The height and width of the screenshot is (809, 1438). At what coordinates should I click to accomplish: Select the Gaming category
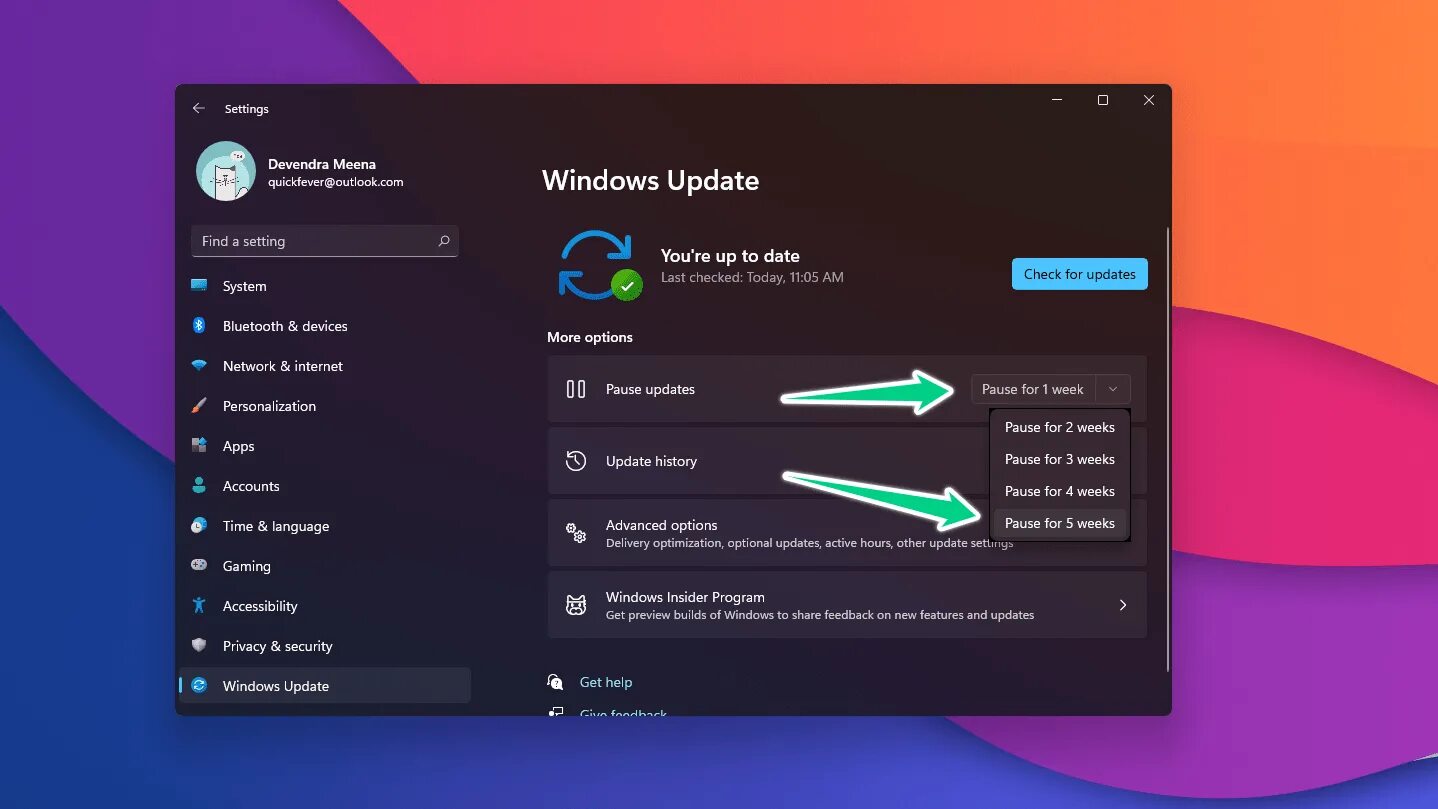coord(247,566)
